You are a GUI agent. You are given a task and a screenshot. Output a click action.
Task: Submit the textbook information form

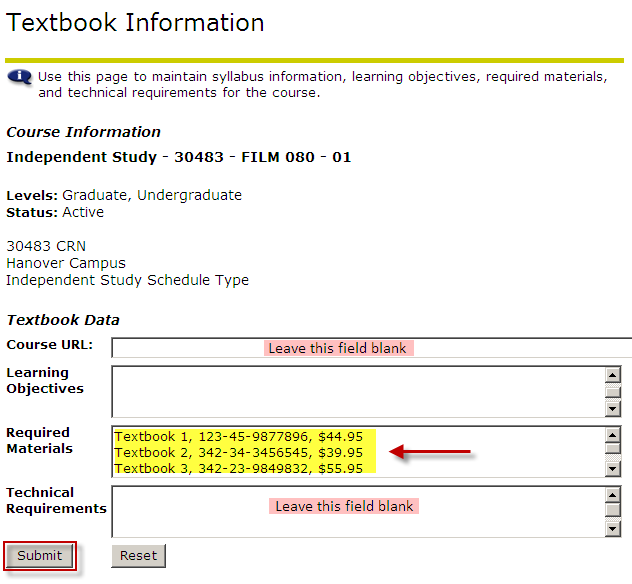point(40,556)
